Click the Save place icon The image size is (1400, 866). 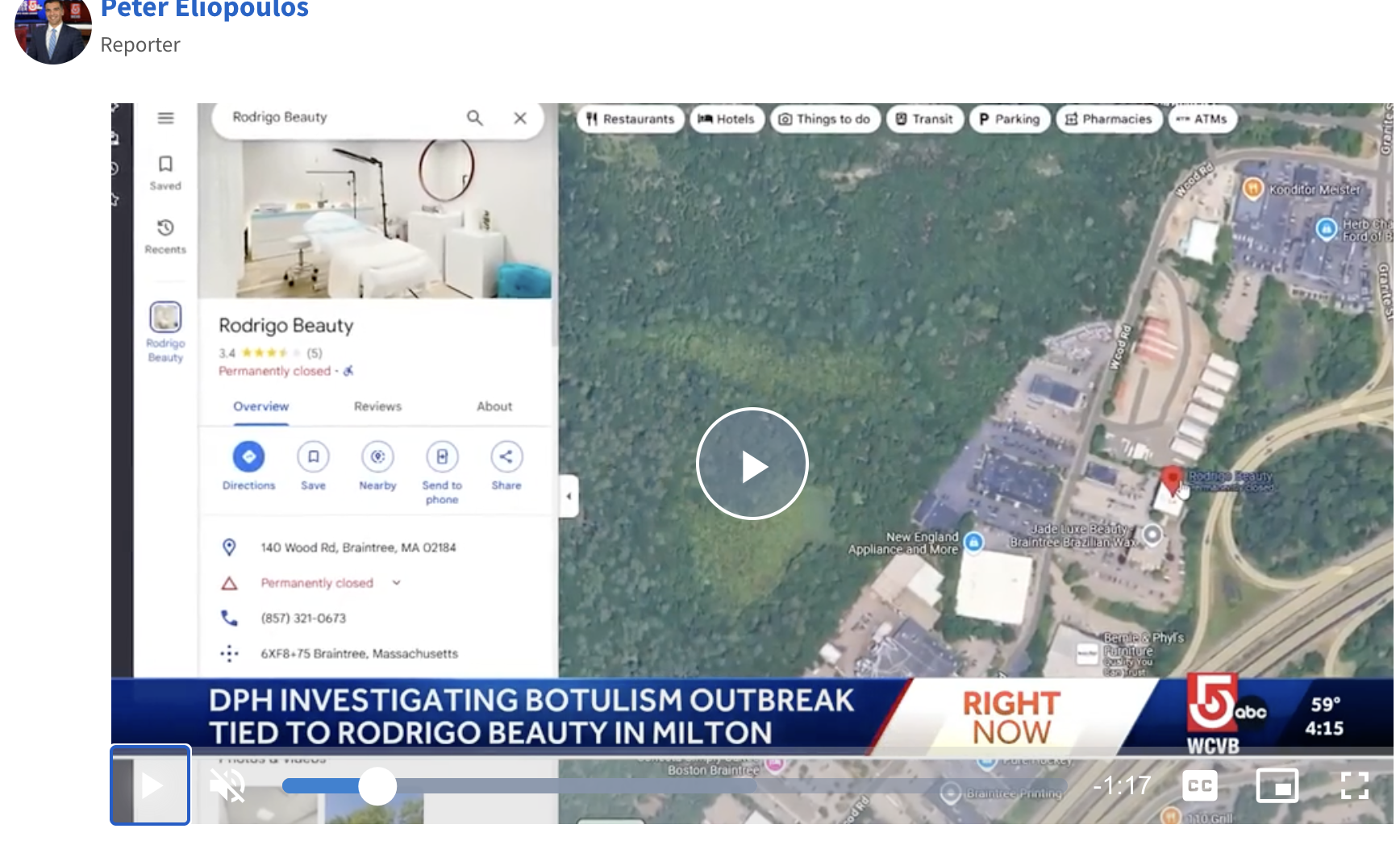313,456
